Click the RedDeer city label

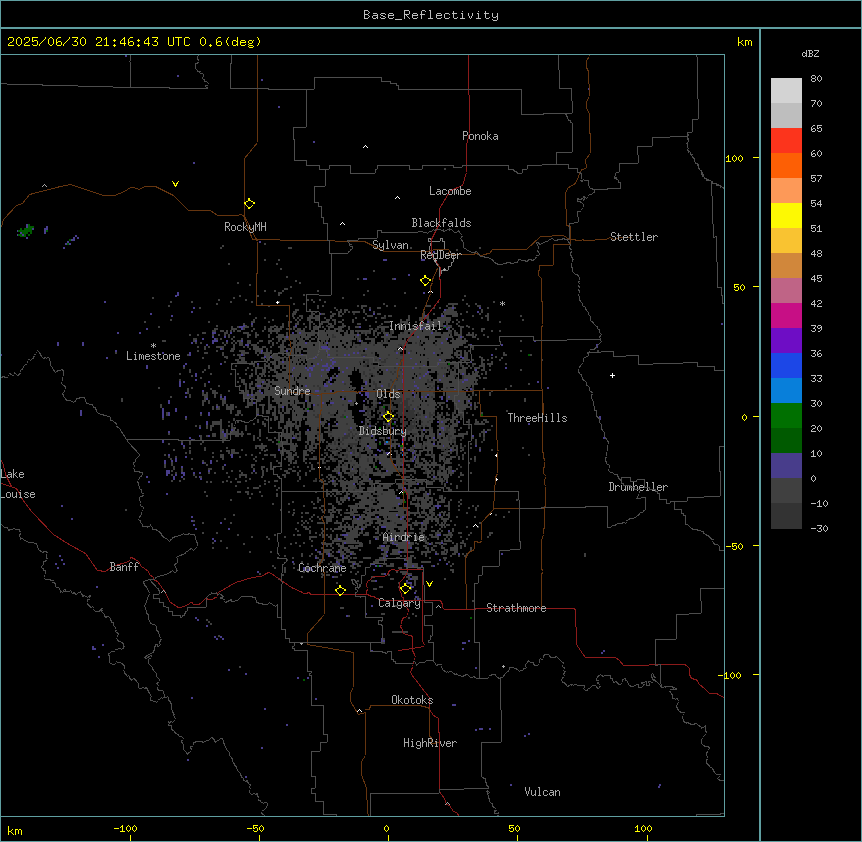click(440, 255)
